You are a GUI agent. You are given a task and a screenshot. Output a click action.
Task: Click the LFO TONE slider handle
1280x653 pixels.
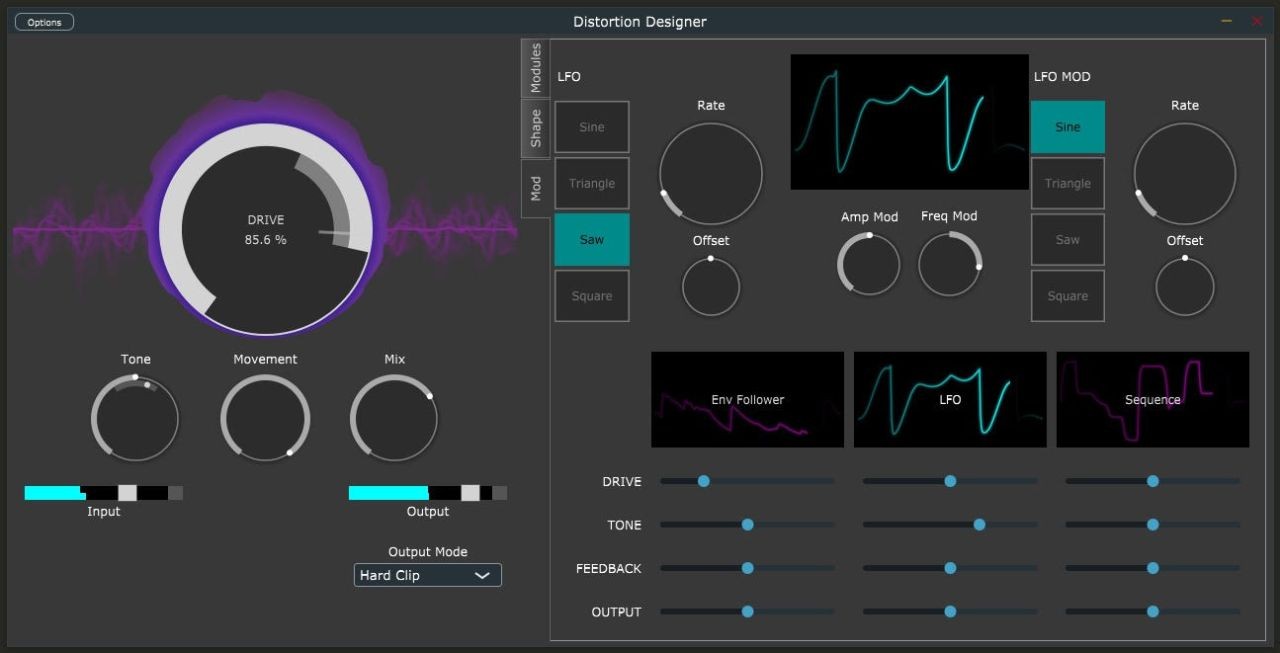(979, 525)
